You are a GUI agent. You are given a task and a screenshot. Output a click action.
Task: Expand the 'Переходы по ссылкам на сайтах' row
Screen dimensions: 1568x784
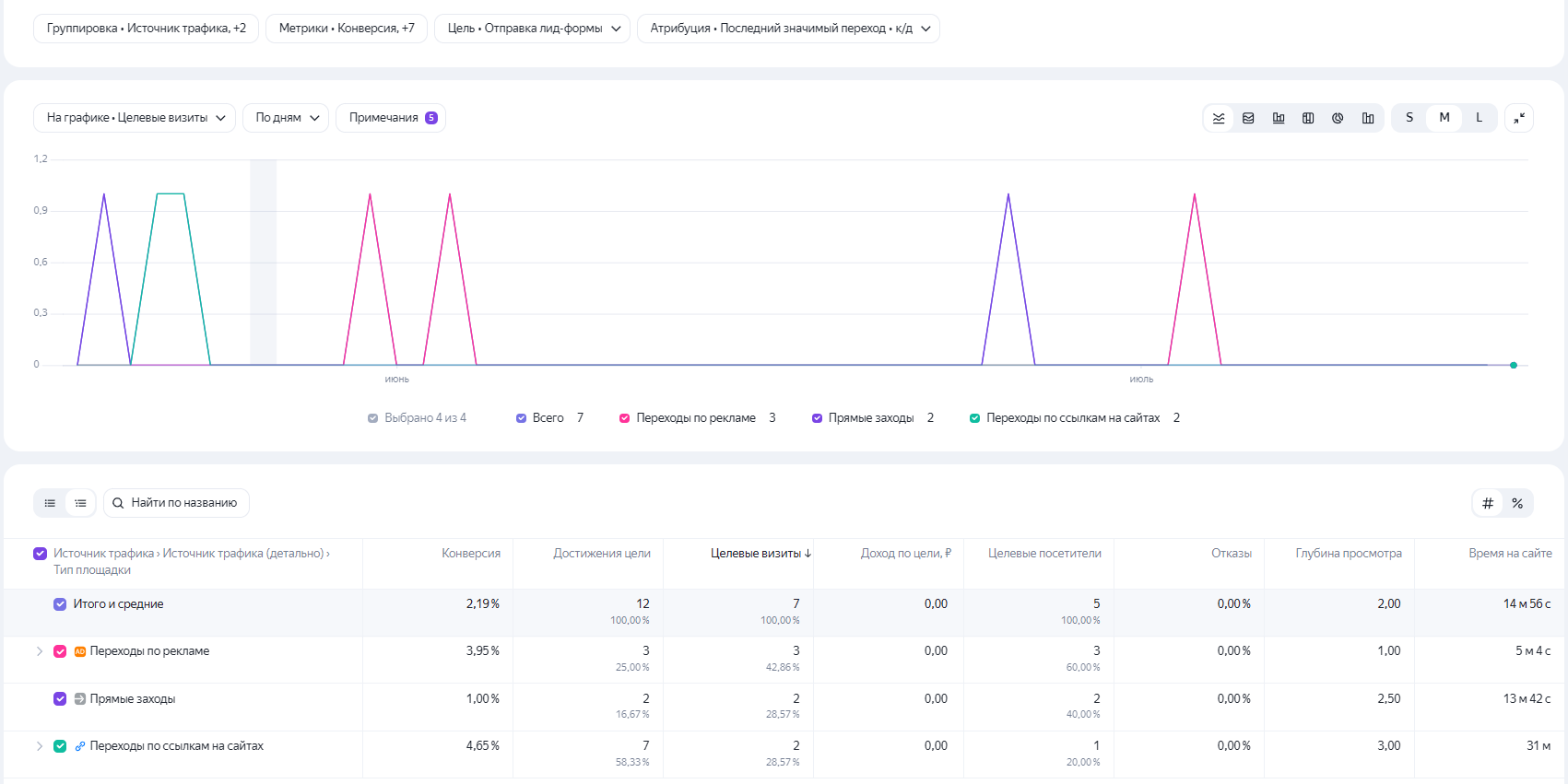coord(40,746)
